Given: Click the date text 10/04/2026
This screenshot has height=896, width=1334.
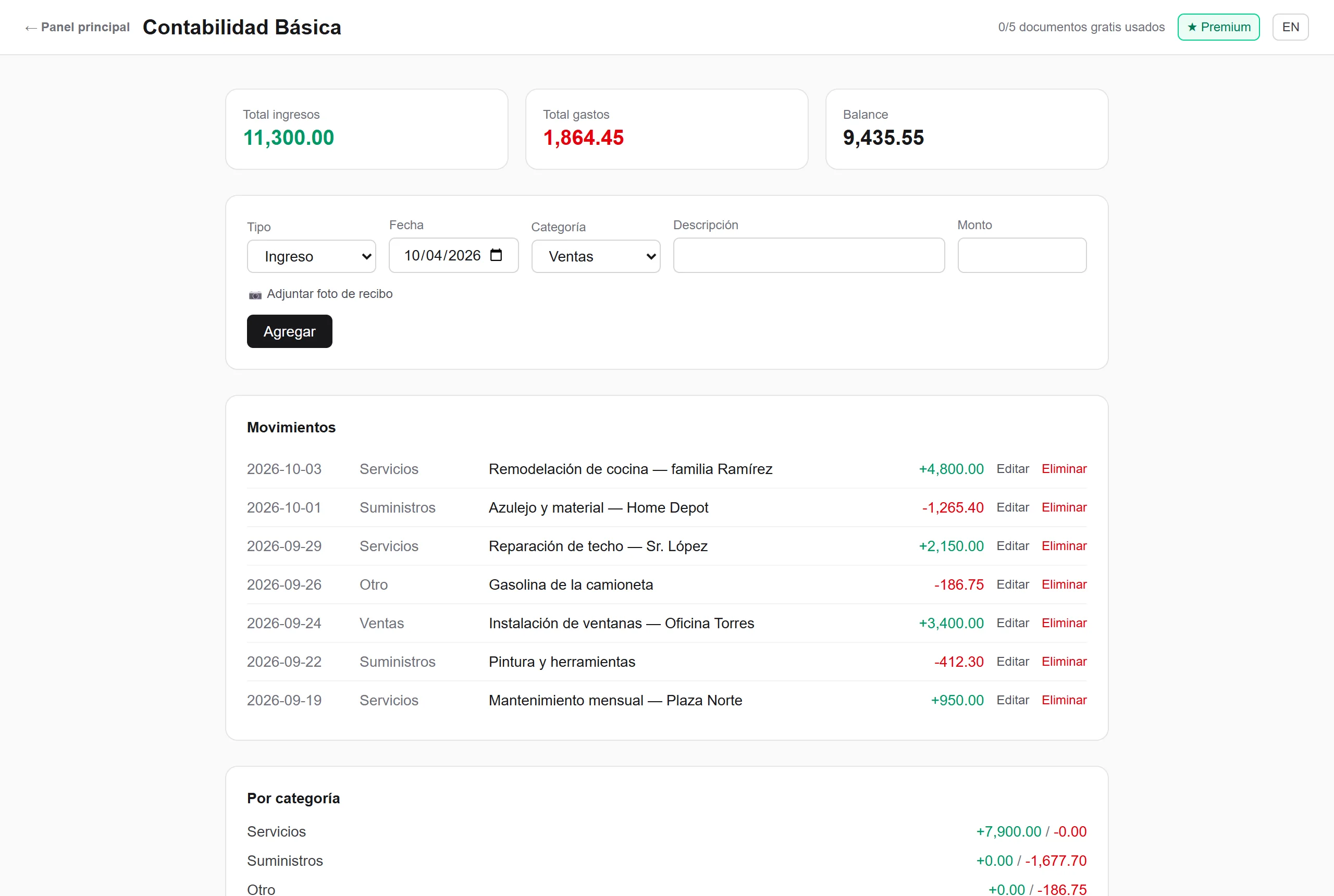Looking at the screenshot, I should tap(442, 255).
